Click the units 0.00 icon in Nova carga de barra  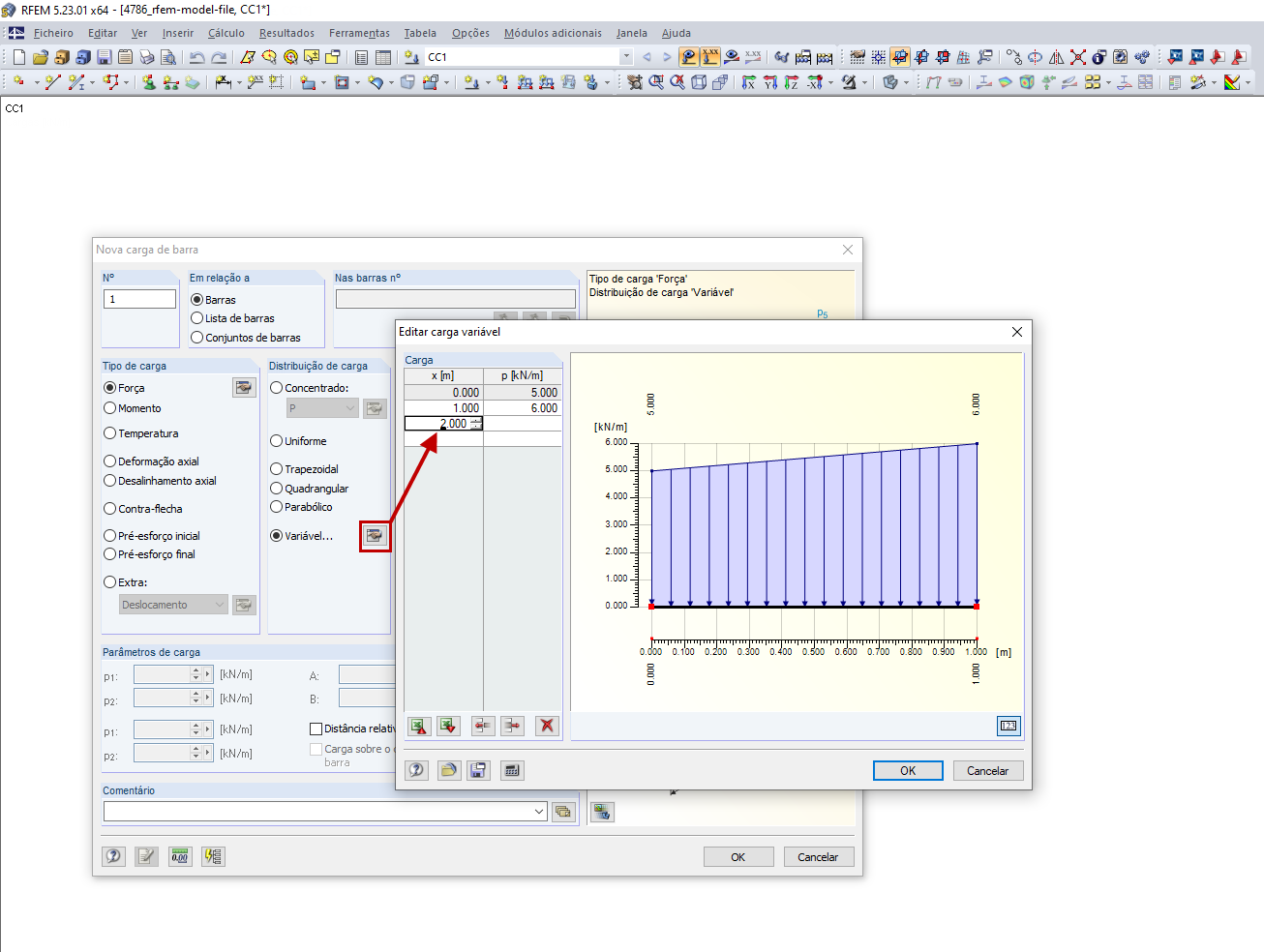(x=180, y=856)
